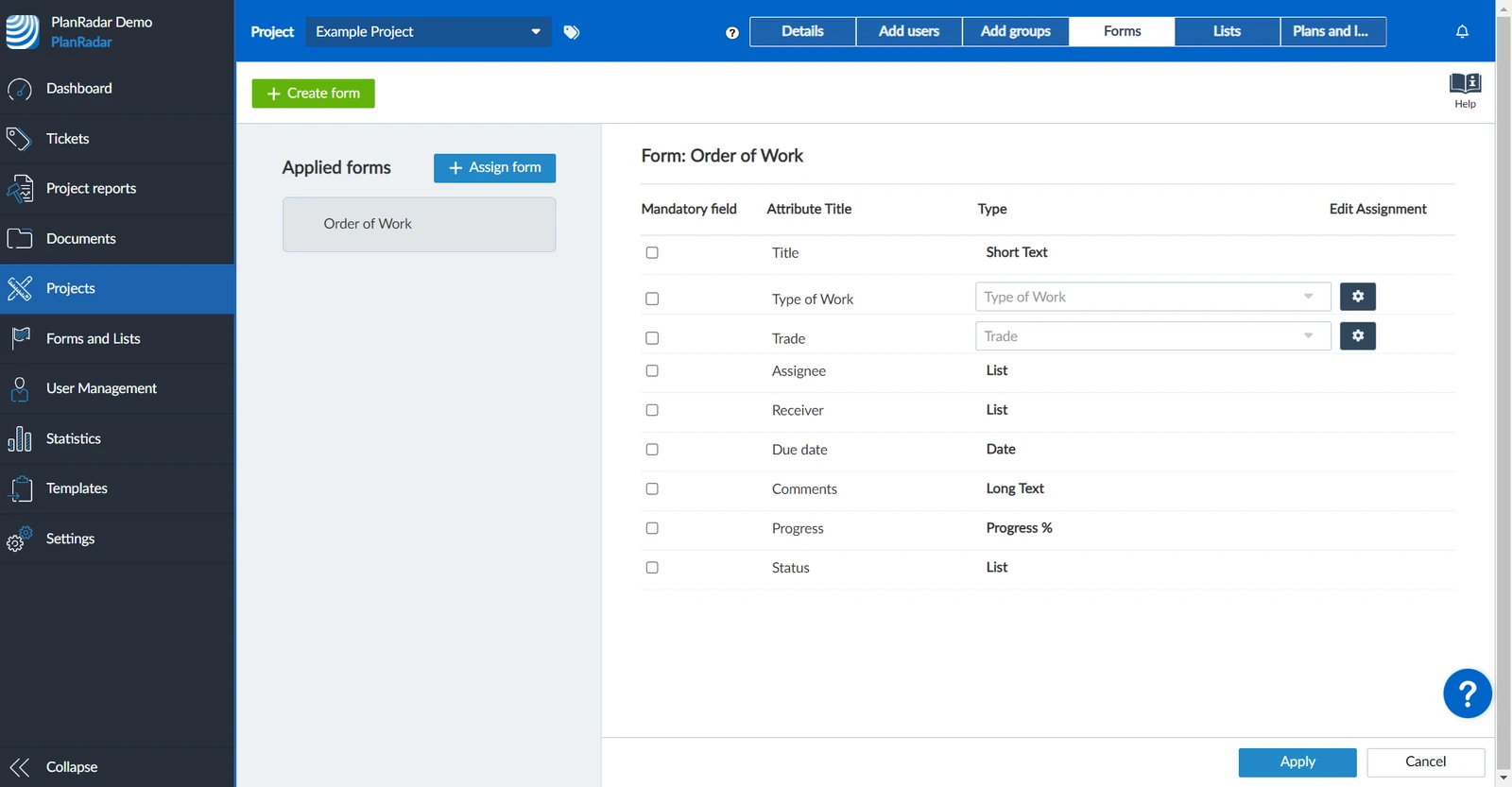Switch to the Add users tab
1512x787 pixels.
pos(909,31)
